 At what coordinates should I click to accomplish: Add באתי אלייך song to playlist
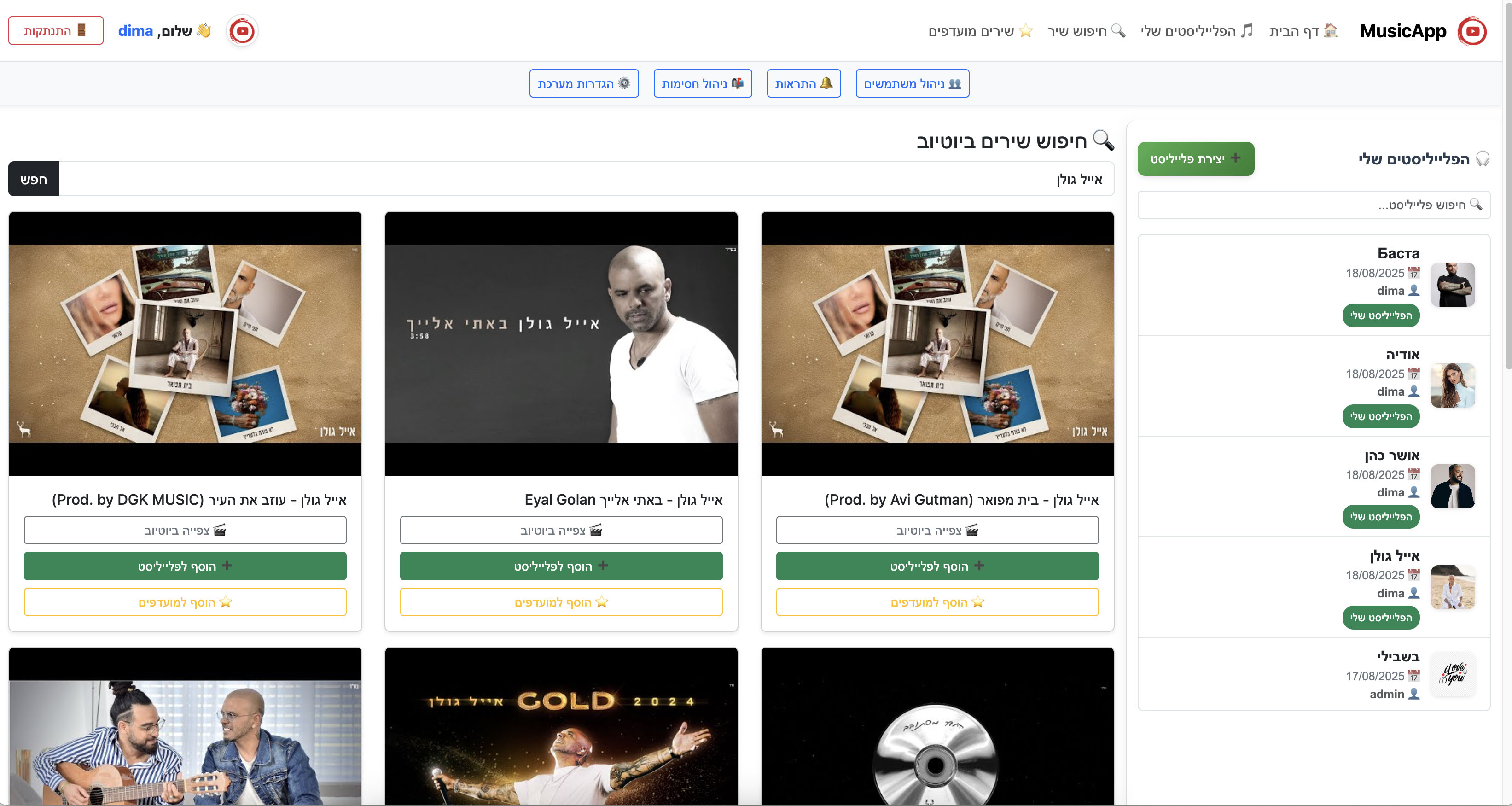560,566
